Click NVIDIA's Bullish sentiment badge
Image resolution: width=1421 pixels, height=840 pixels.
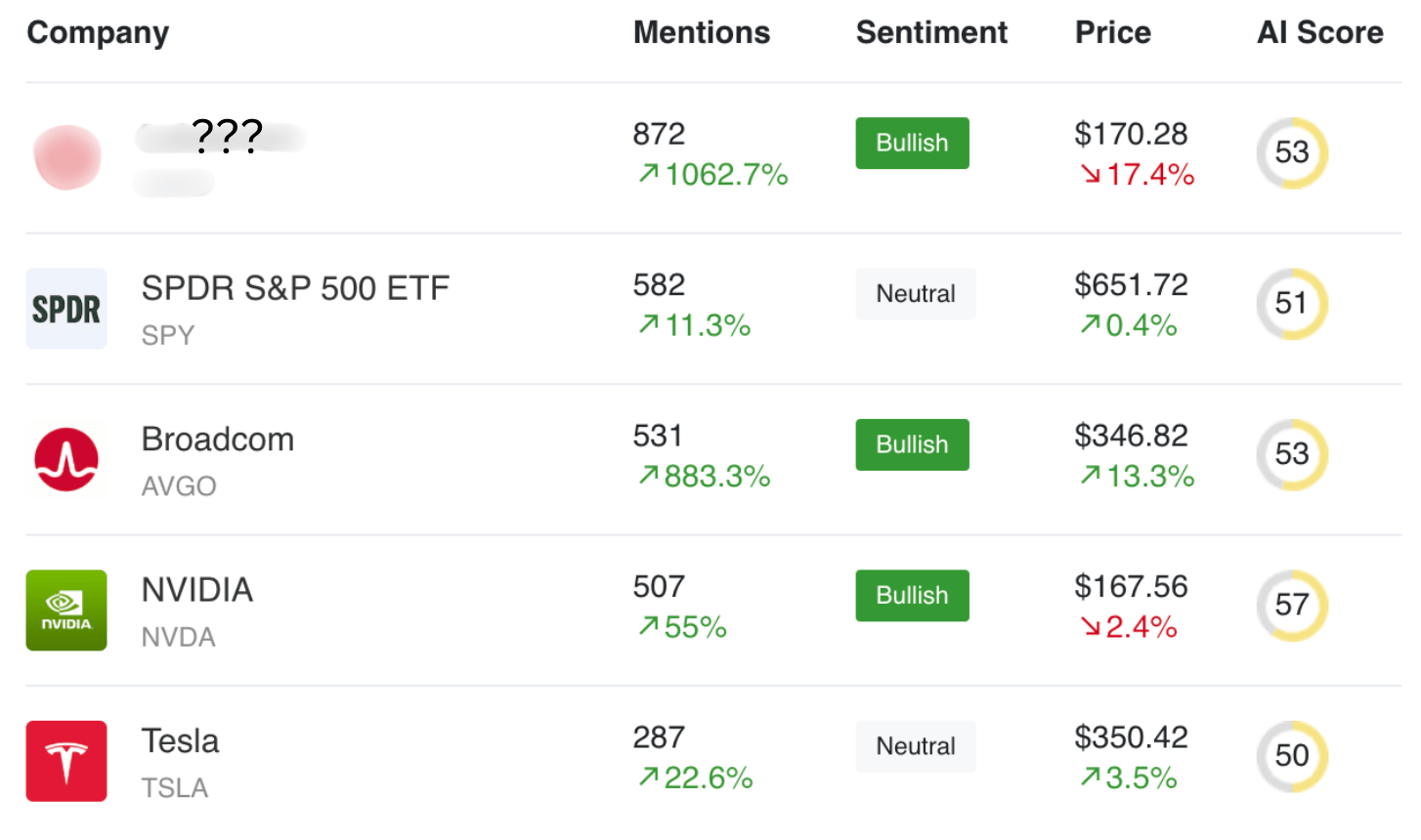(x=912, y=595)
